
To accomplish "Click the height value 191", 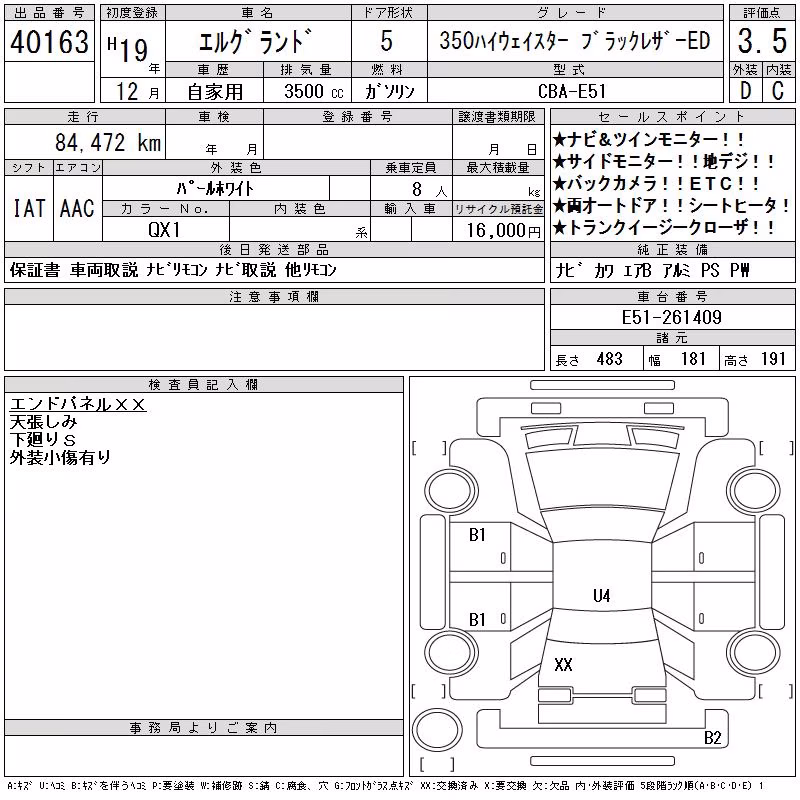I will click(773, 359).
